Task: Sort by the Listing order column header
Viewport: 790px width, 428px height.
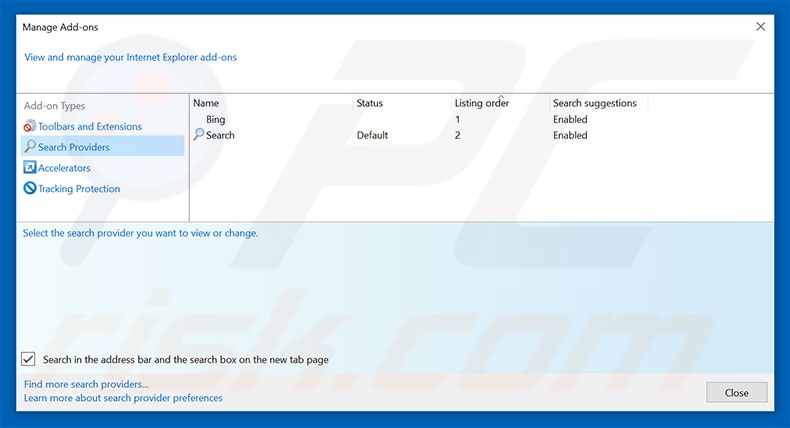Action: 482,103
